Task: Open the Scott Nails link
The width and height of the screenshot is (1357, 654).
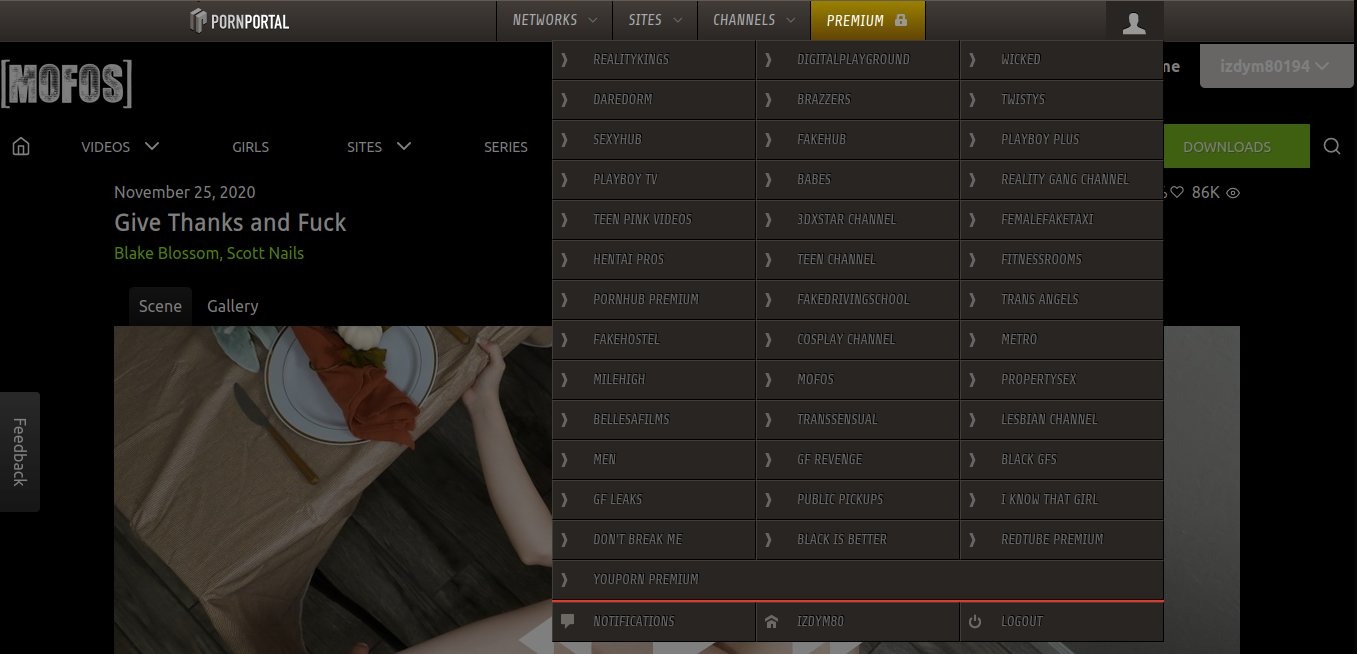Action: [265, 253]
